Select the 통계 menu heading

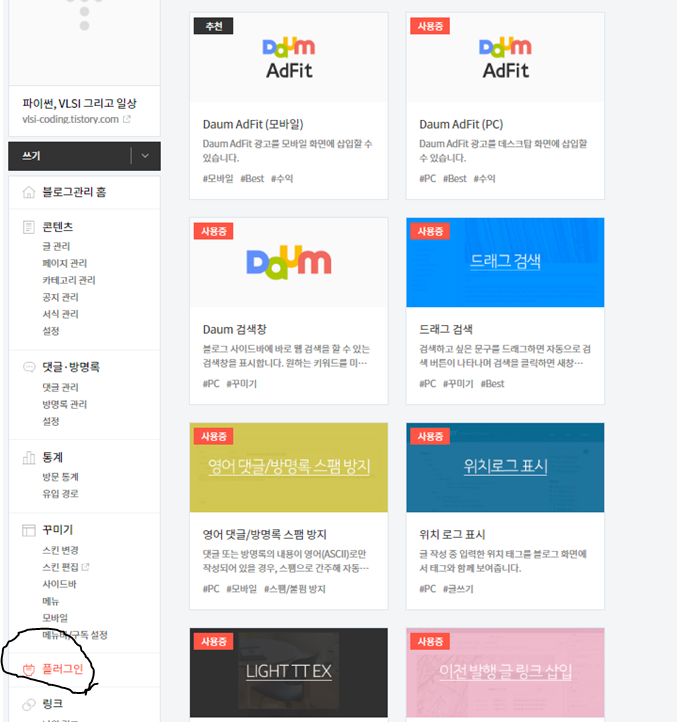point(53,457)
